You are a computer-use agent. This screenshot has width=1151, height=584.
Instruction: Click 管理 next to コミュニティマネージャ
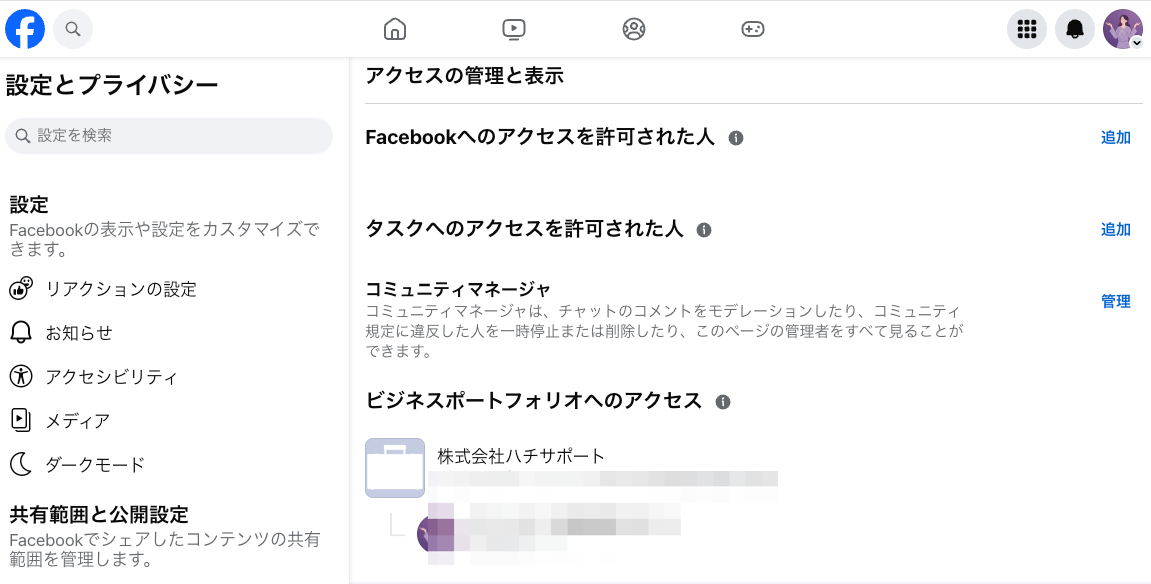click(1115, 302)
